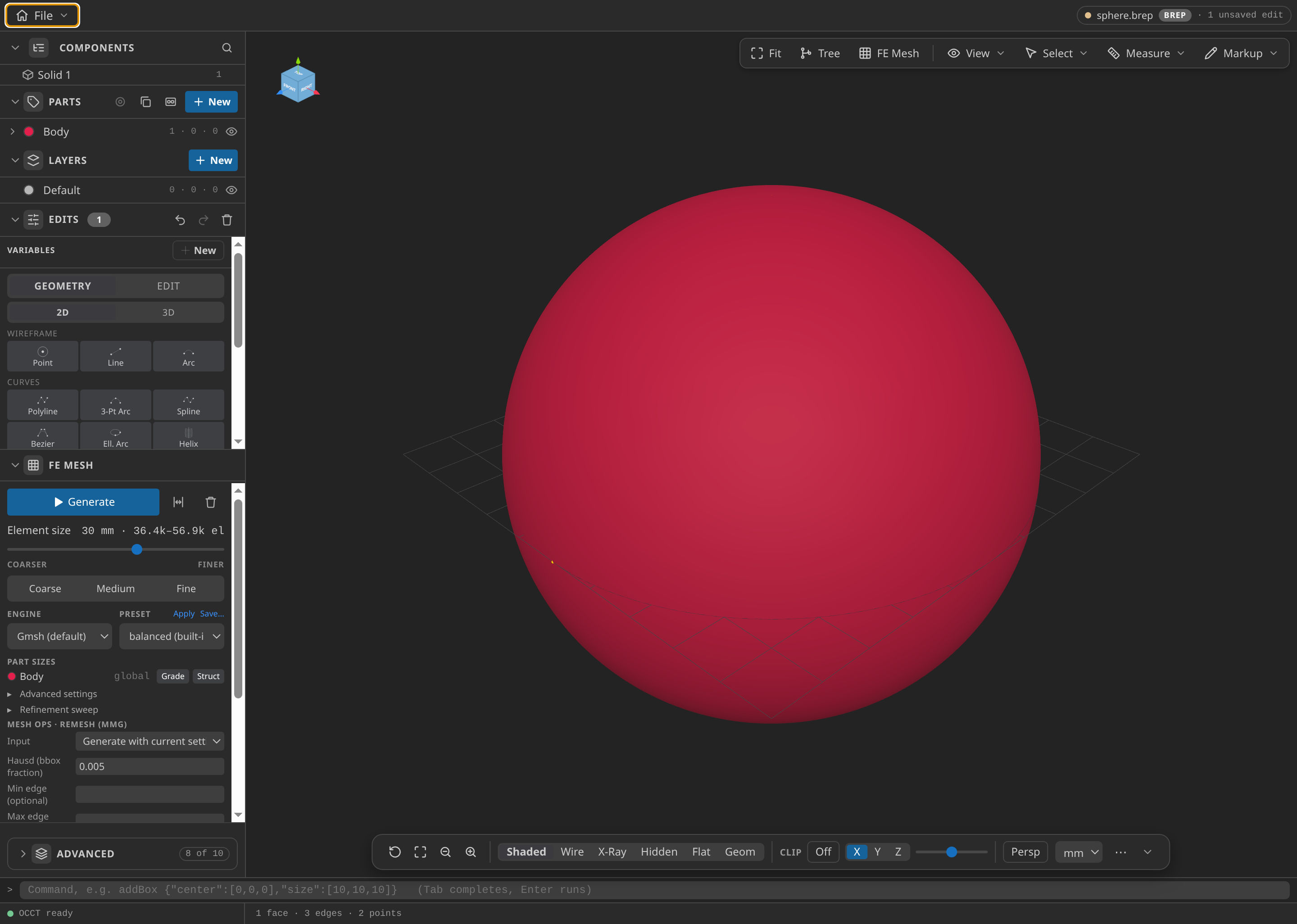The image size is (1297, 924).
Task: Toggle visibility of the Default layer
Action: coord(231,190)
